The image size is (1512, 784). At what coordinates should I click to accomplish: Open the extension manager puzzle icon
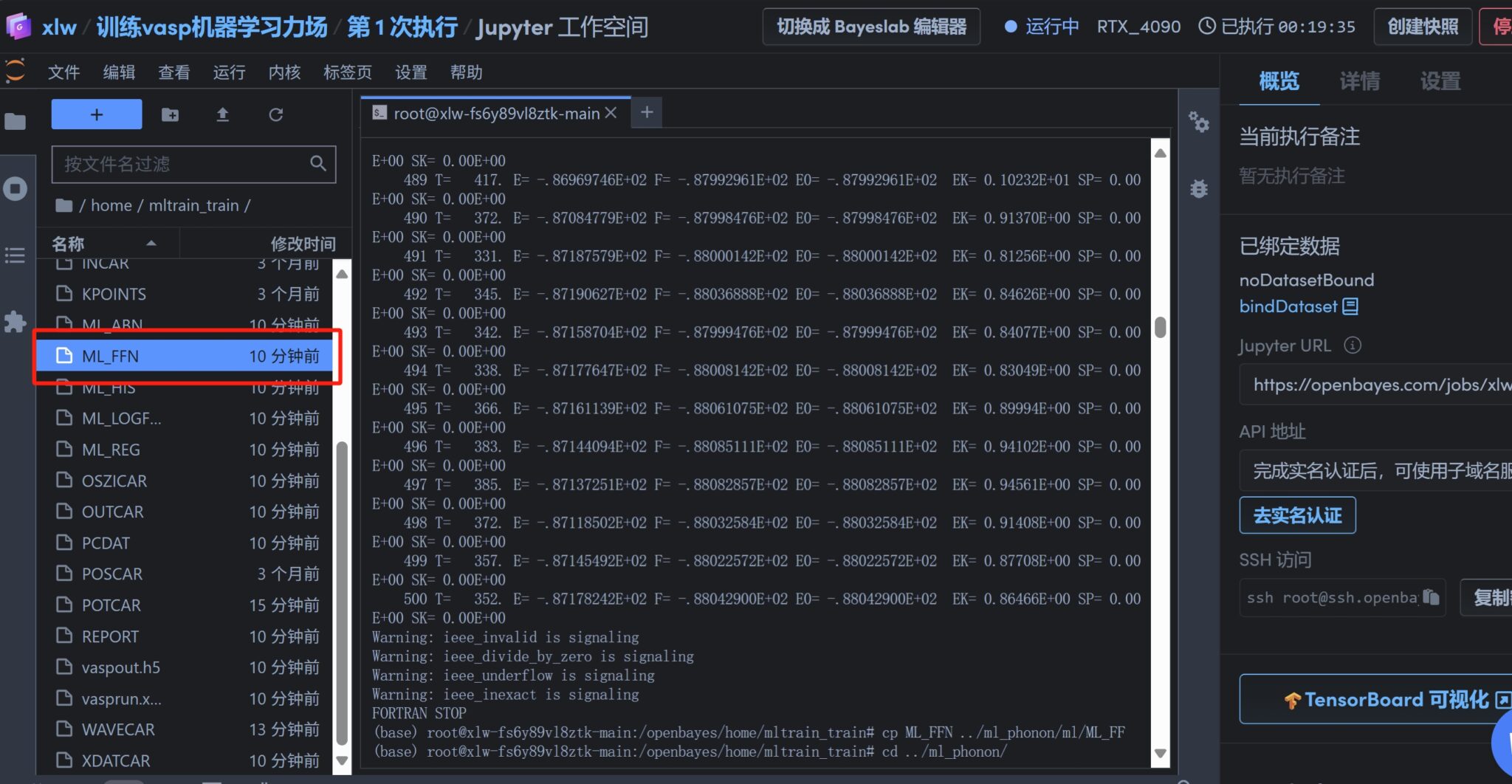[15, 322]
